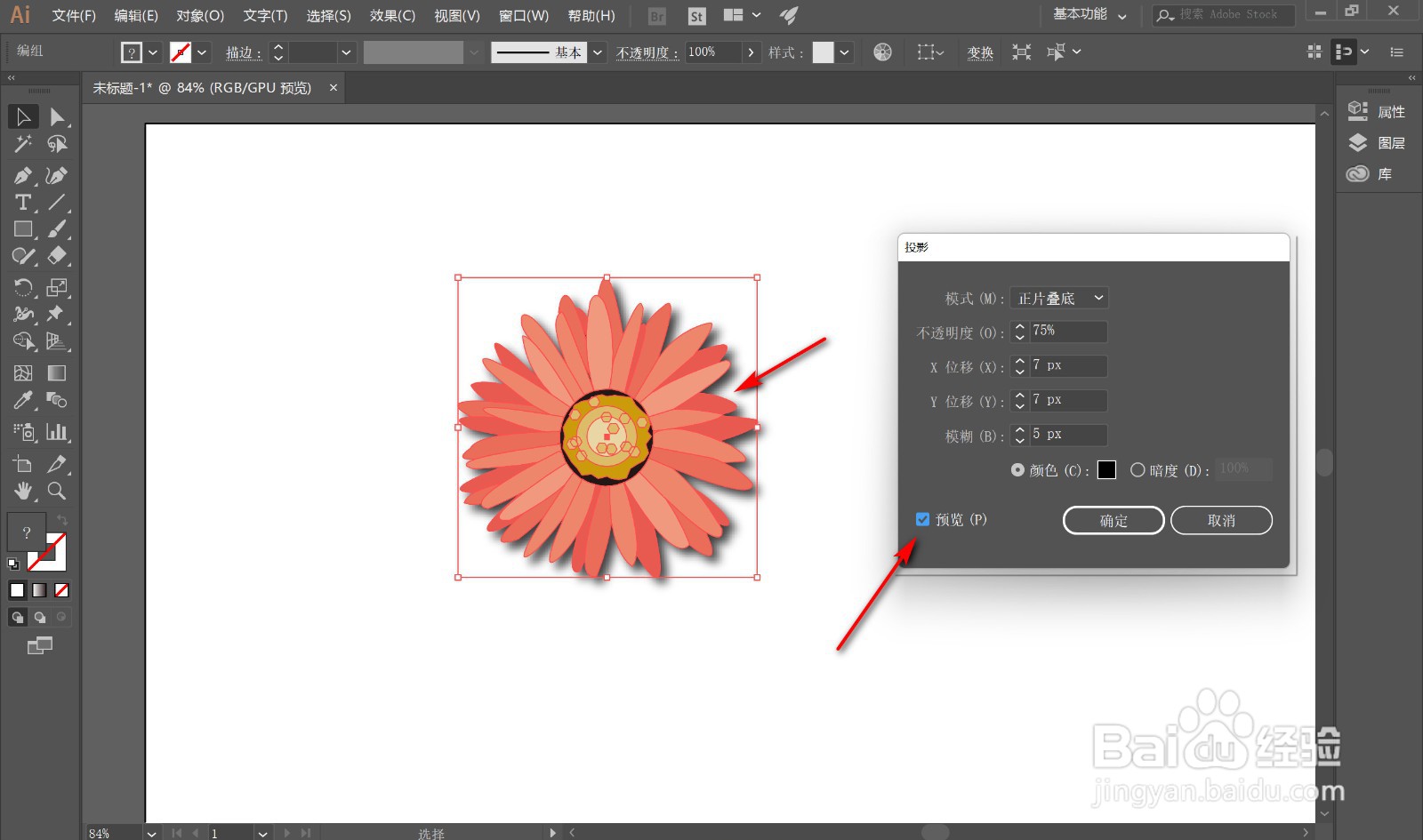Image resolution: width=1423 pixels, height=840 pixels.
Task: Open the 文件(F) menu
Action: point(74,16)
